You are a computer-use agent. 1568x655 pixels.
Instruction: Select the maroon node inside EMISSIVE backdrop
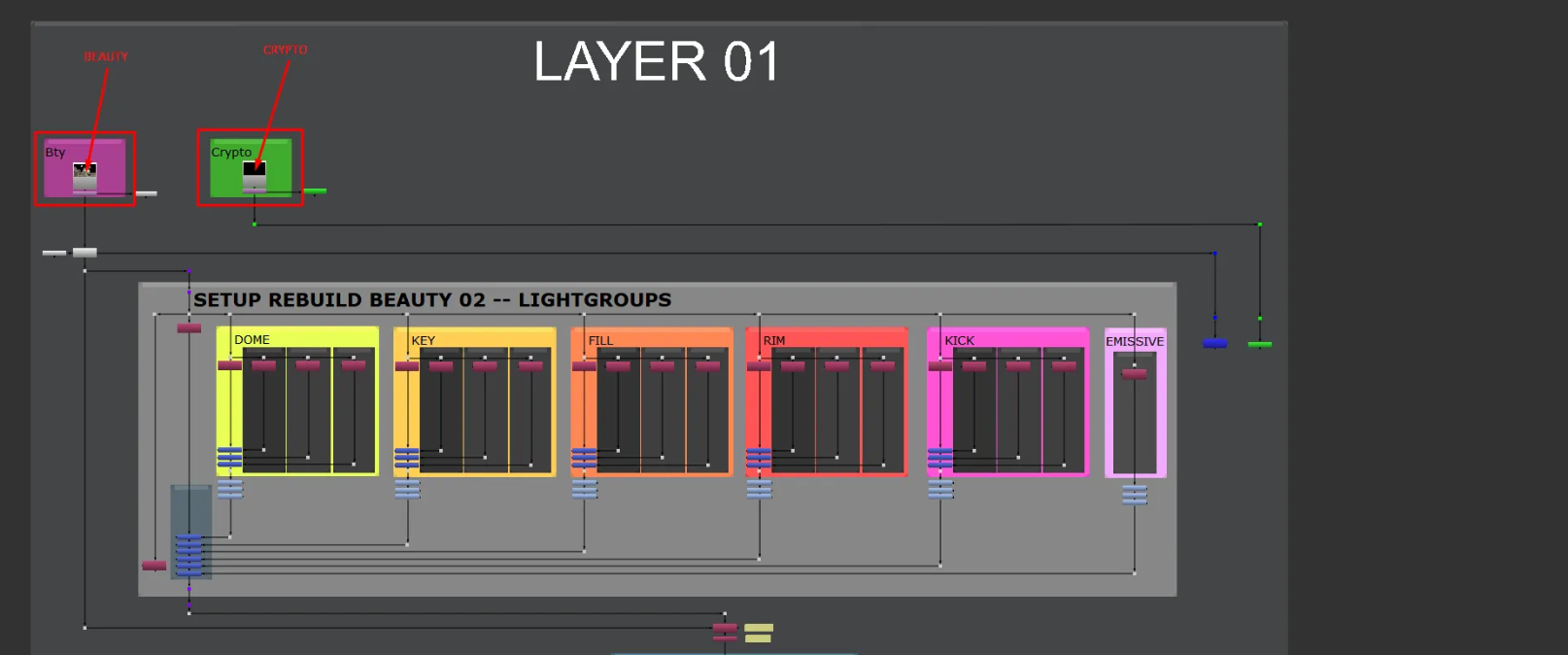click(1134, 373)
